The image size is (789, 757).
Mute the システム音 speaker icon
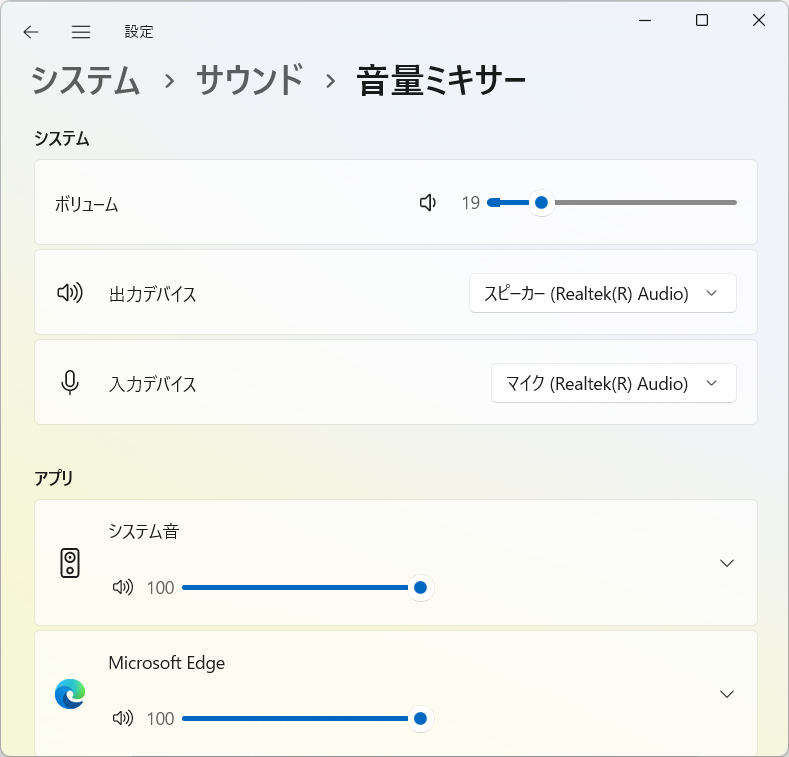pyautogui.click(x=123, y=587)
